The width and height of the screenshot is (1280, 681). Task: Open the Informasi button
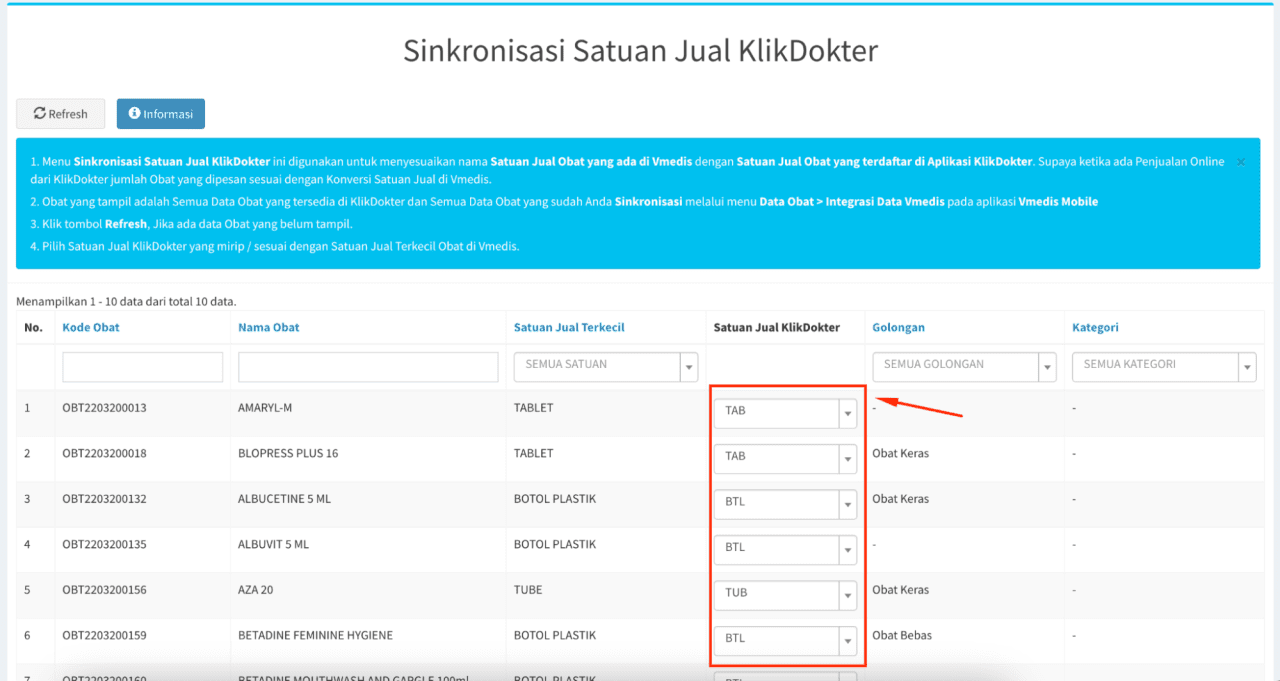161,114
